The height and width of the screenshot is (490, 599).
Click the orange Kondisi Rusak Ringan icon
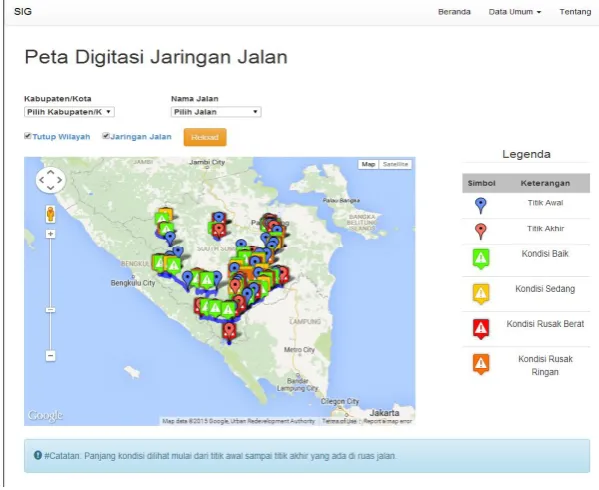[x=481, y=364]
